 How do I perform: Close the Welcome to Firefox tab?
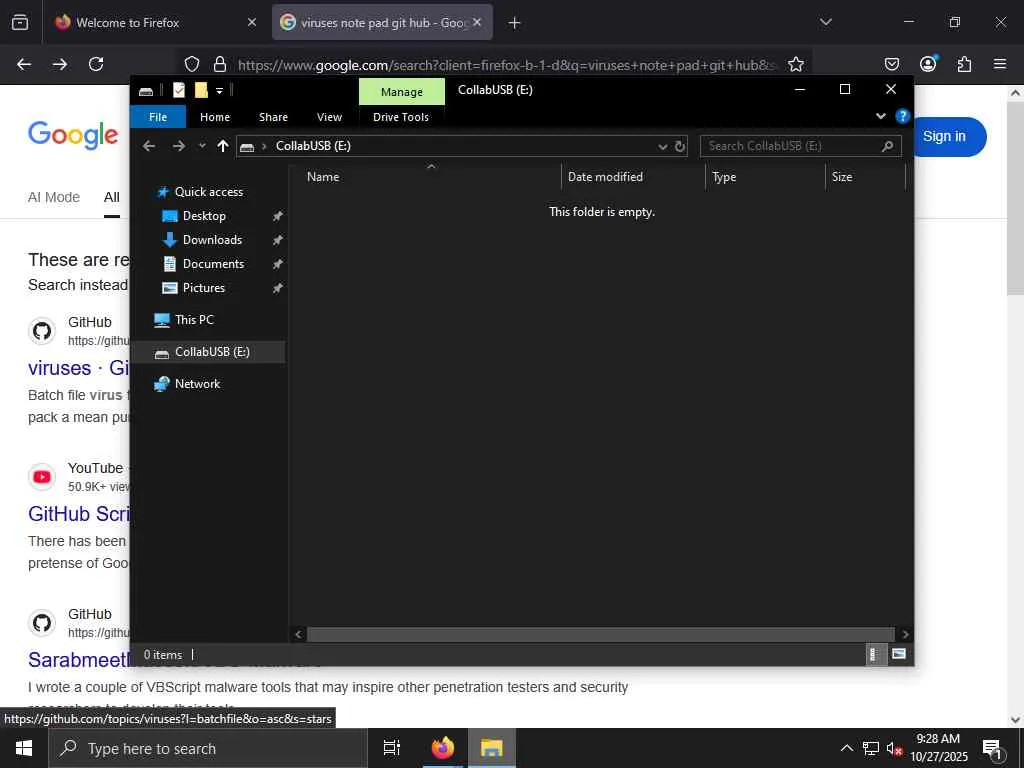coord(252,23)
